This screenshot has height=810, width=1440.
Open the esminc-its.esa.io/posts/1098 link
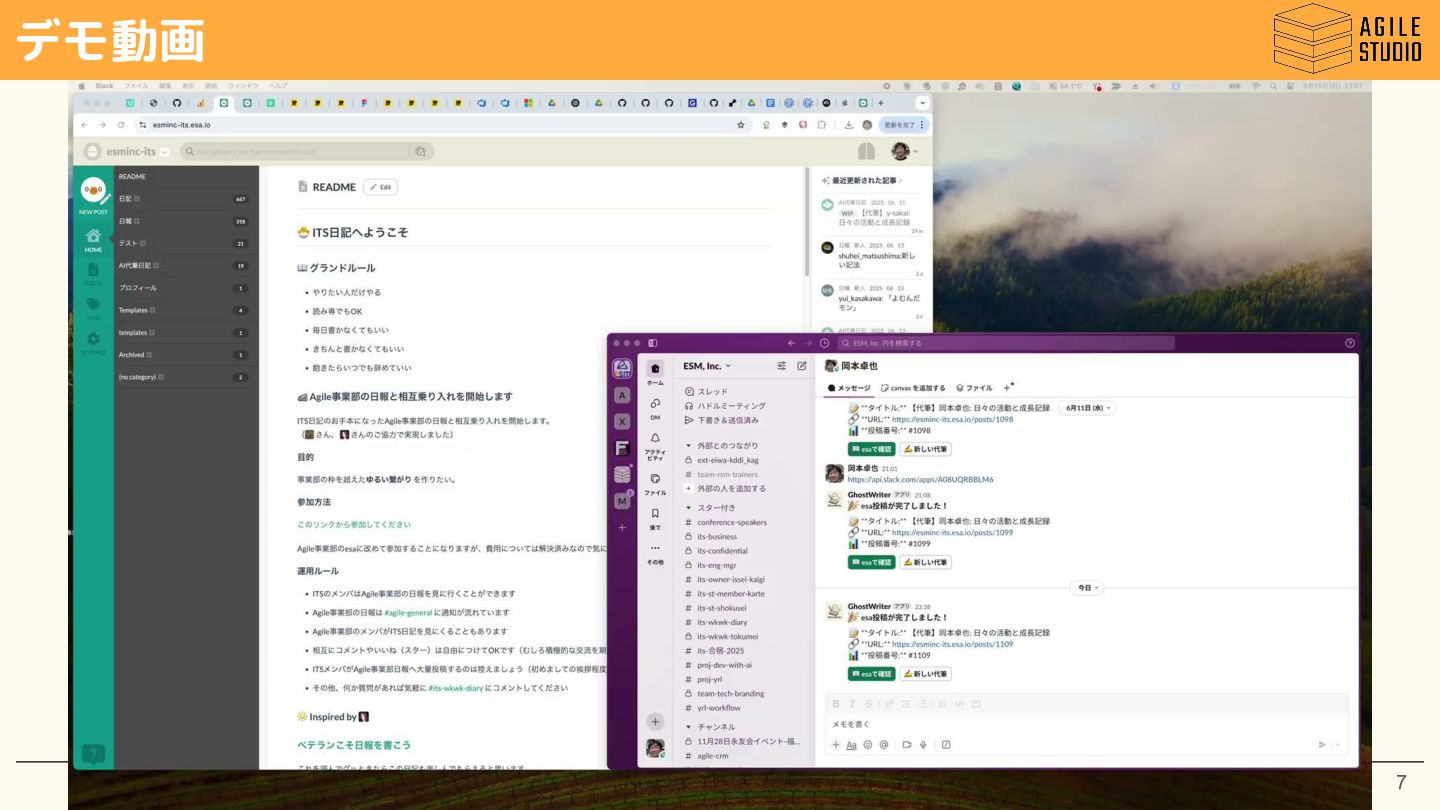952,420
